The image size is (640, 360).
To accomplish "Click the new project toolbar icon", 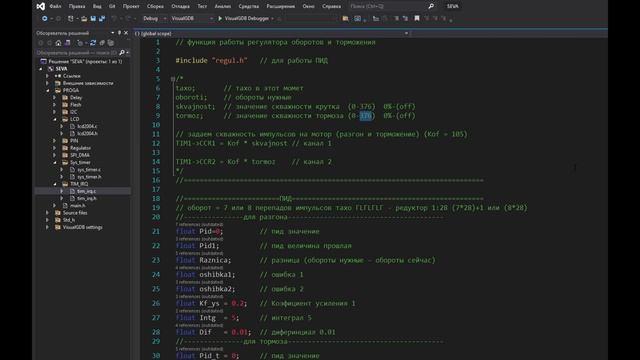I will (x=71, y=18).
